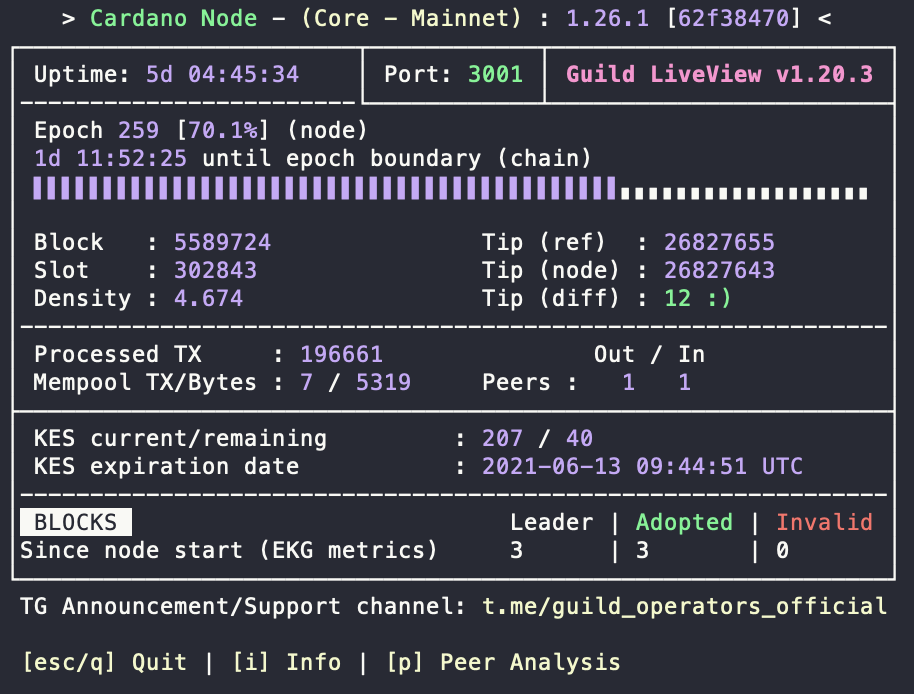
Task: Select the commit hash [62f38470]
Action: [734, 19]
